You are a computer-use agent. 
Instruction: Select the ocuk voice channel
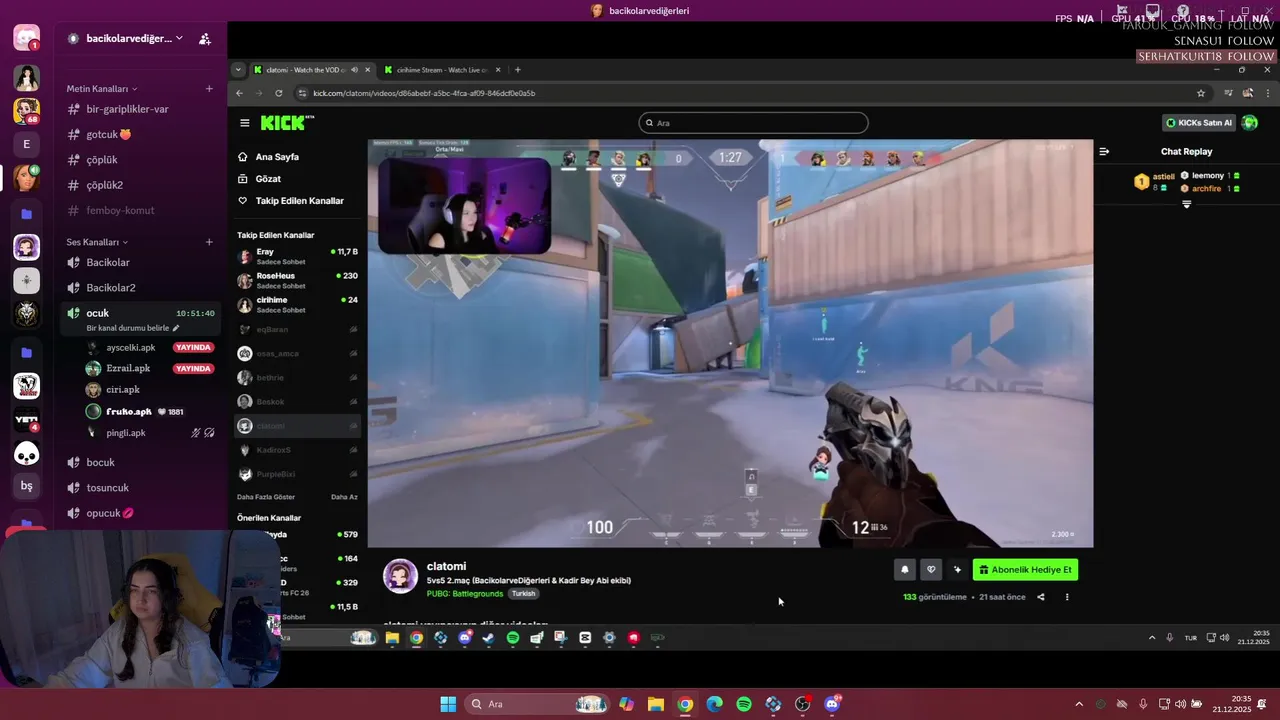click(x=98, y=313)
